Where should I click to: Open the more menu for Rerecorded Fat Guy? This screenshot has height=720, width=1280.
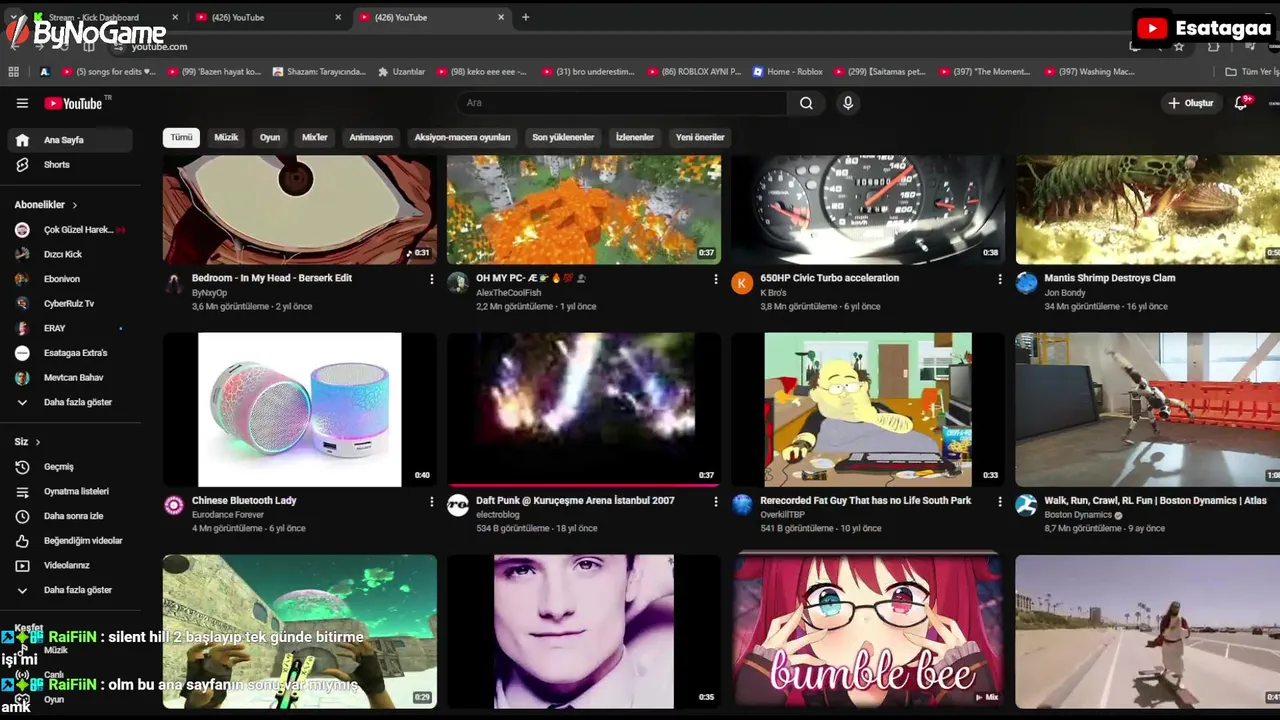pyautogui.click(x=999, y=501)
